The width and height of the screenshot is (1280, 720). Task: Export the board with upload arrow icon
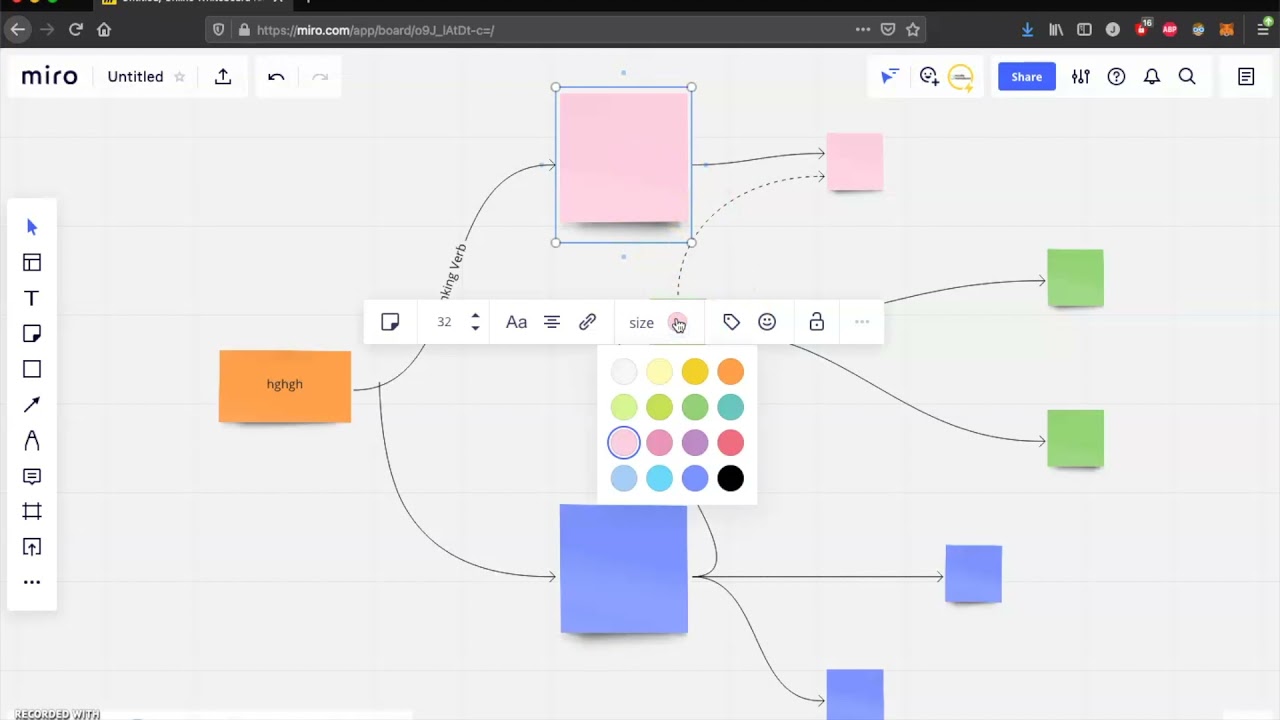(223, 77)
